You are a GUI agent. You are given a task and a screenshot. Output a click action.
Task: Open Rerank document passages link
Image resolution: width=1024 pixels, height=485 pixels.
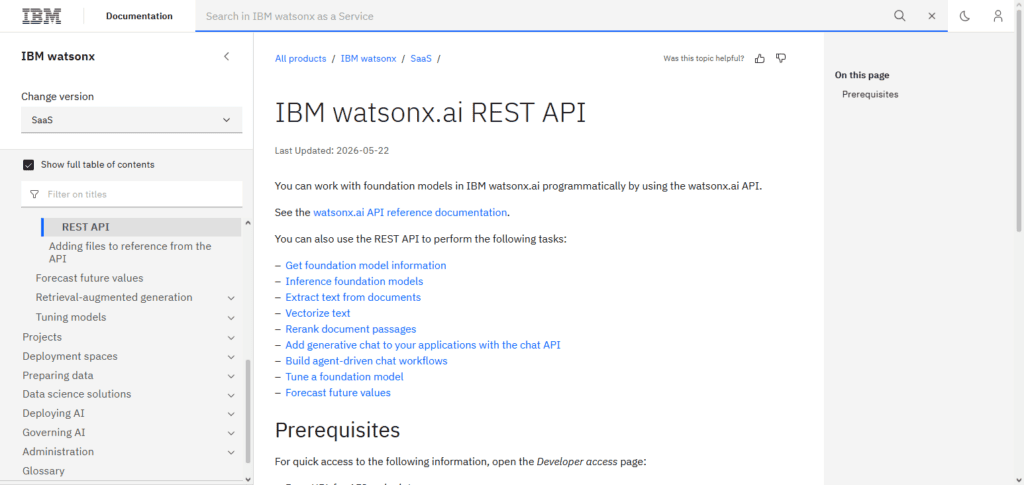tap(351, 329)
